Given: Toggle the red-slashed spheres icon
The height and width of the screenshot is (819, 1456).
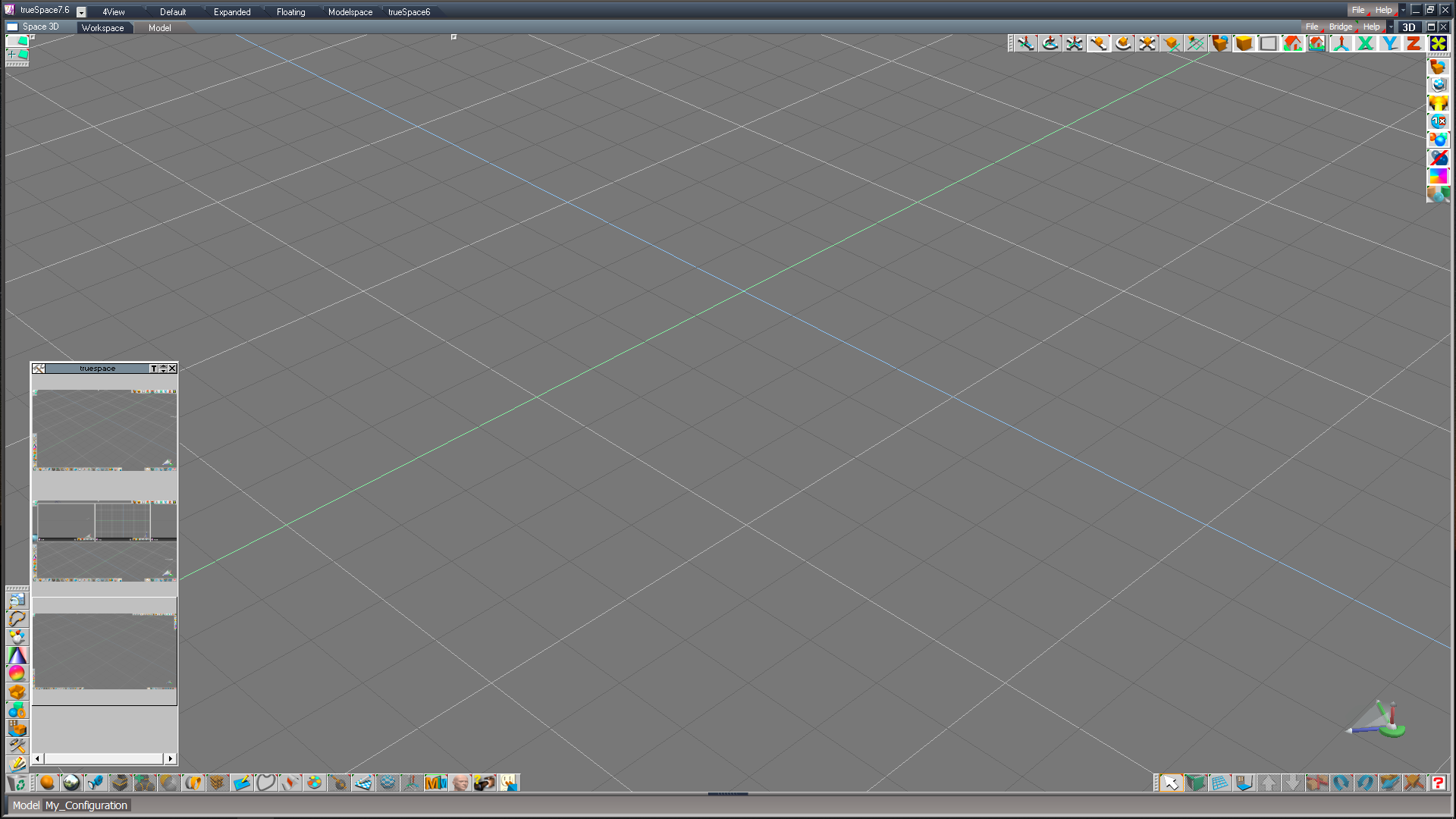Looking at the screenshot, I should click(x=1438, y=158).
